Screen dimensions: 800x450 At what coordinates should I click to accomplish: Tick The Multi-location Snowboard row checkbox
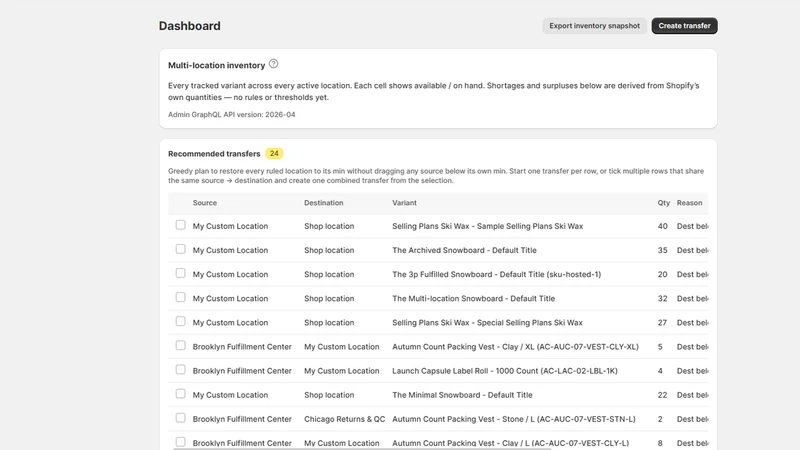pos(181,297)
